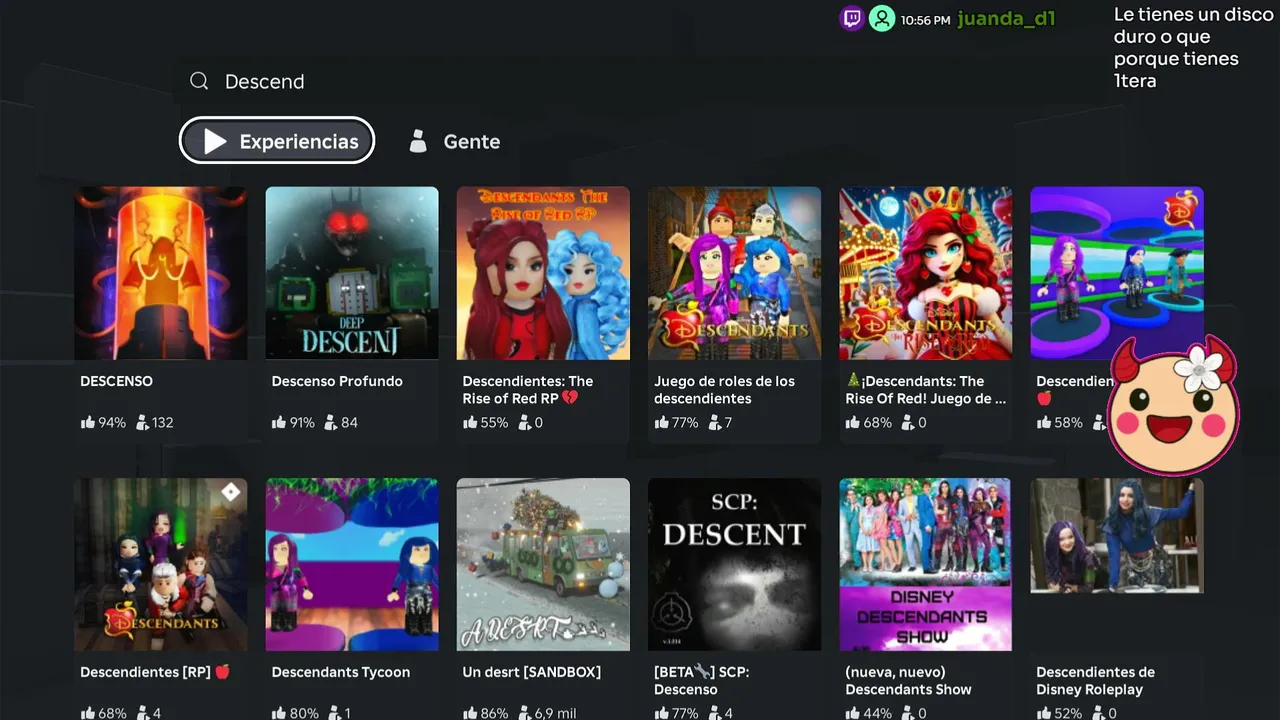The height and width of the screenshot is (720, 1280).
Task: Click (nueva, nuevo) Descendants Show title
Action: point(909,680)
